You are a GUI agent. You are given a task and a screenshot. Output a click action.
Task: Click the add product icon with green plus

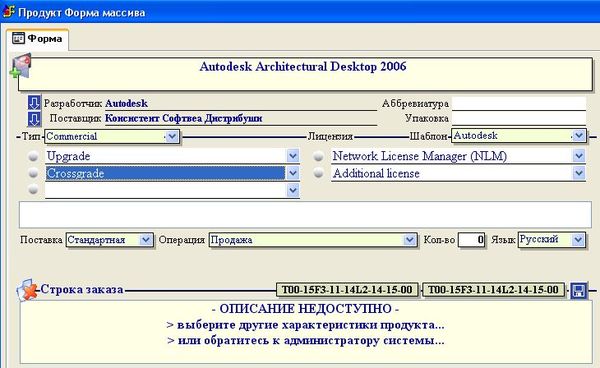click(x=21, y=66)
